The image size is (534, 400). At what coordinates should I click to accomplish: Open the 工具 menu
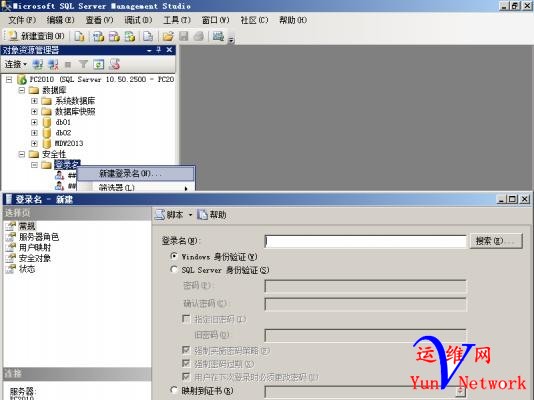177,20
